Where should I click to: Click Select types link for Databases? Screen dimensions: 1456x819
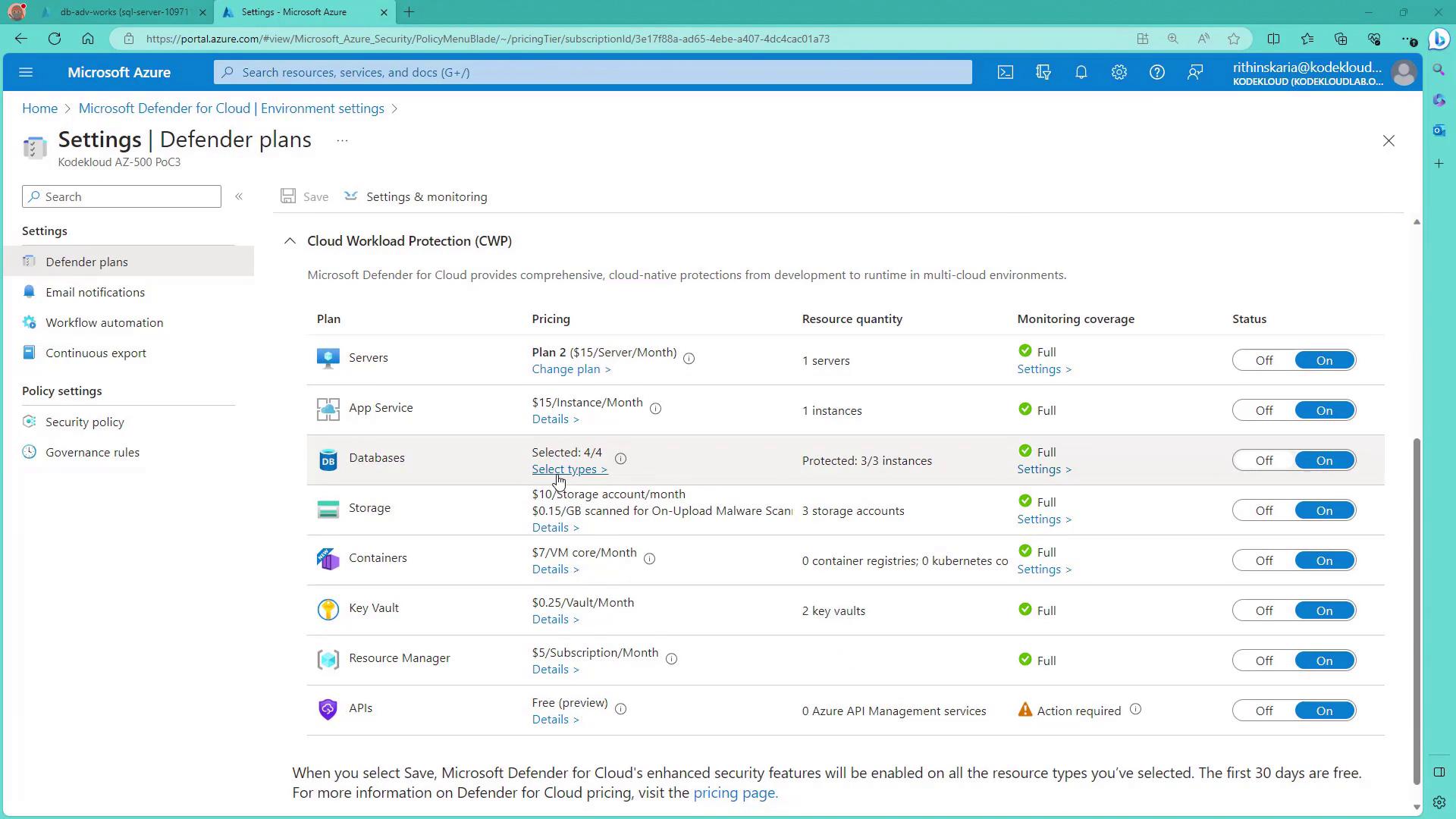pos(569,469)
